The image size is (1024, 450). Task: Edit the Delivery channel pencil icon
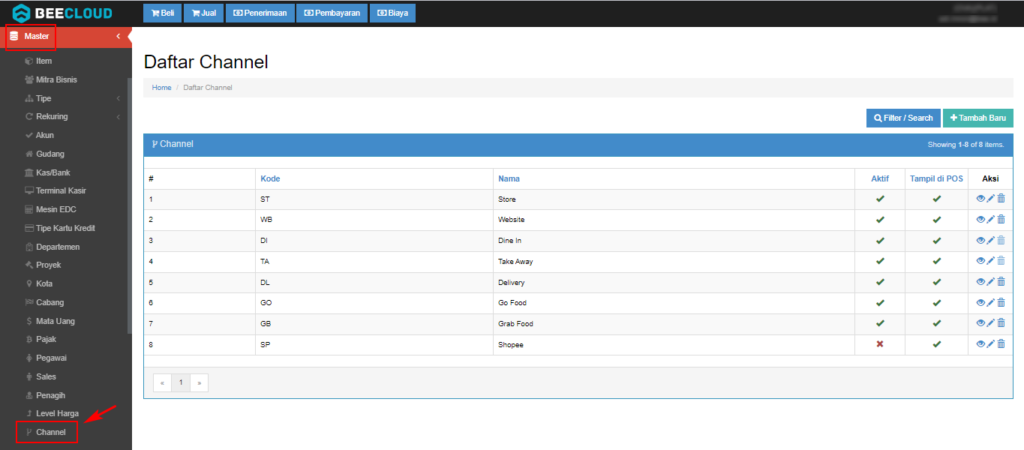(991, 281)
